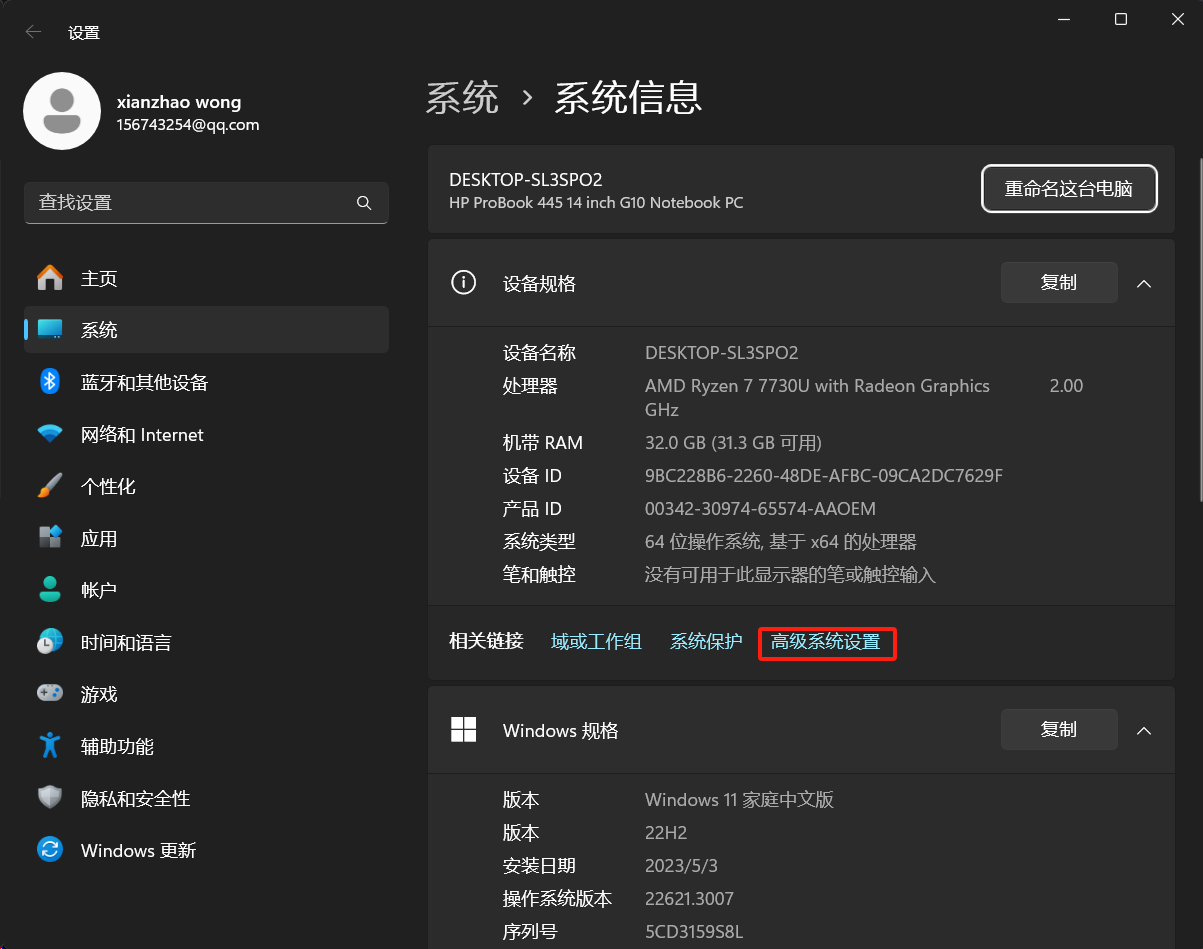This screenshot has height=949, width=1203.
Task: Click the 没有可用于此显示器的笔或触控输入 value
Action: [x=790, y=575]
